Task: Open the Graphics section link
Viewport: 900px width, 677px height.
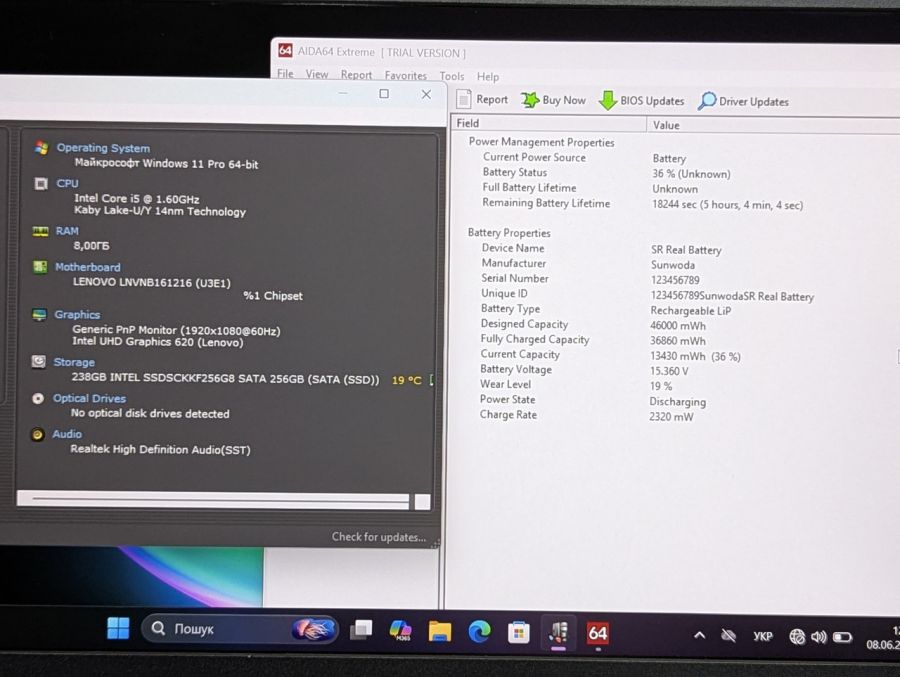Action: point(77,315)
